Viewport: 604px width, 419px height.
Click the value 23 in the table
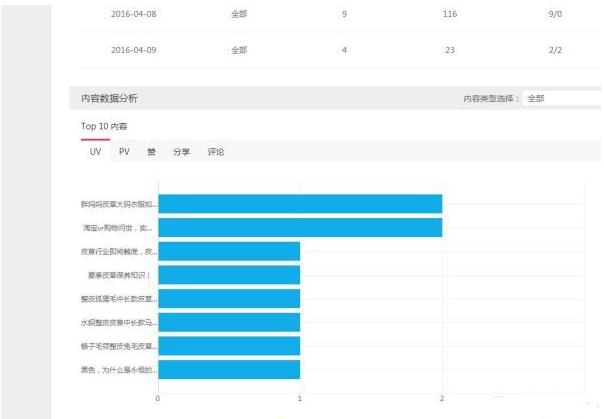(450, 50)
